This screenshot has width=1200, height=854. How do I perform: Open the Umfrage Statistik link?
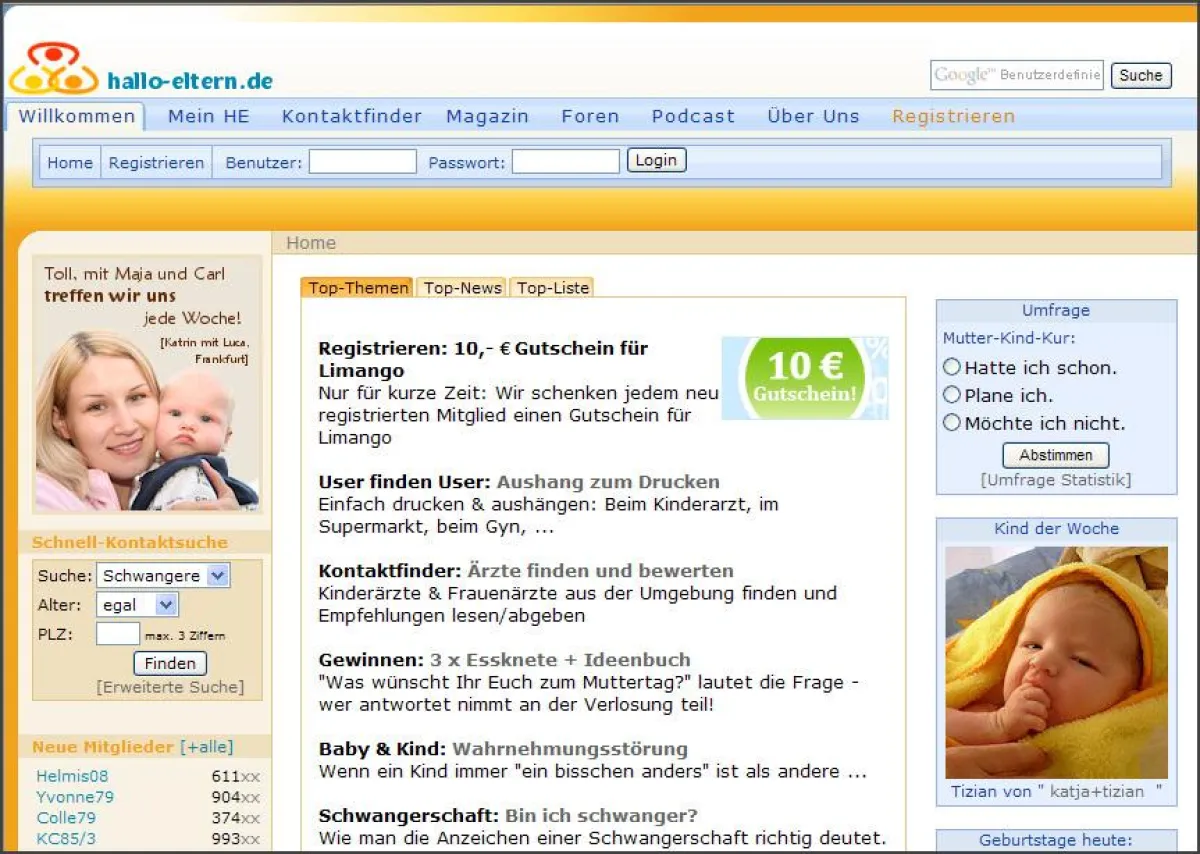(x=1055, y=480)
